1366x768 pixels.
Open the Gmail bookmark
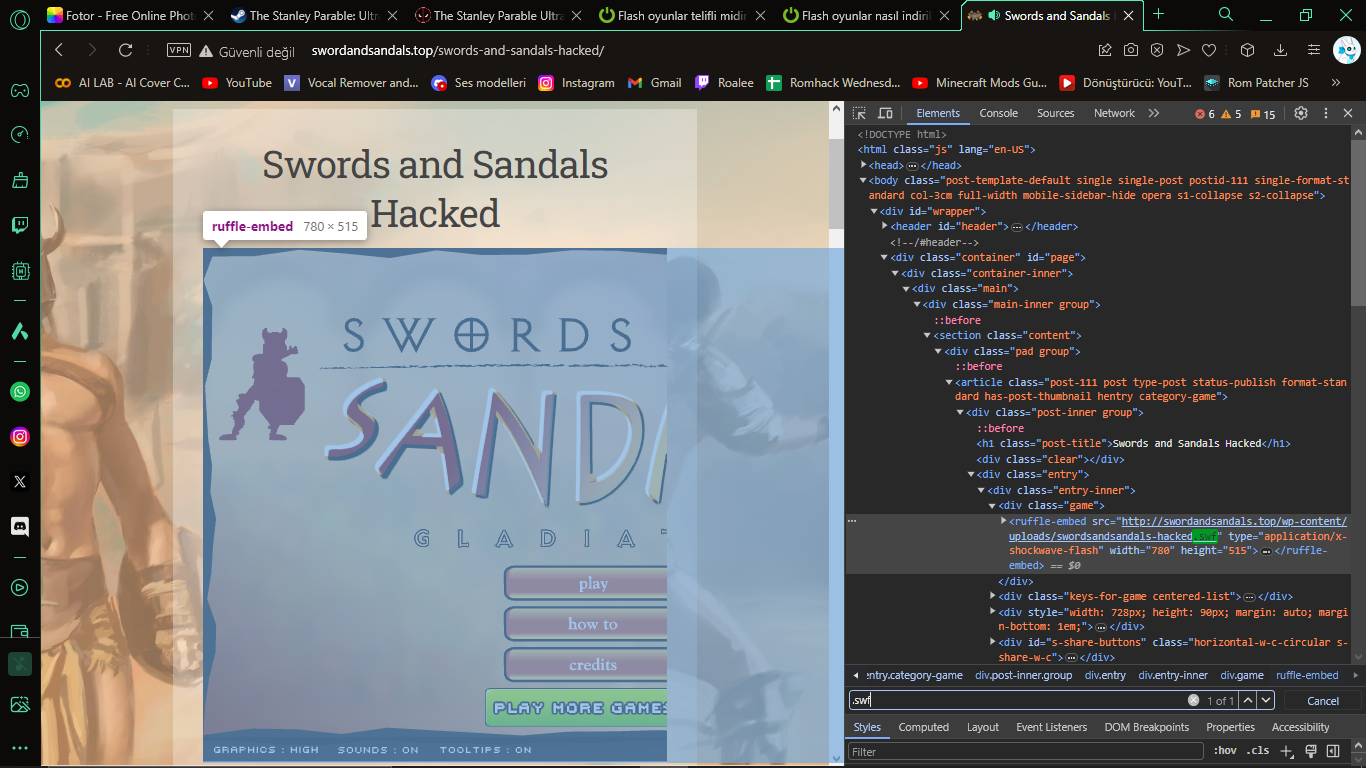(654, 83)
